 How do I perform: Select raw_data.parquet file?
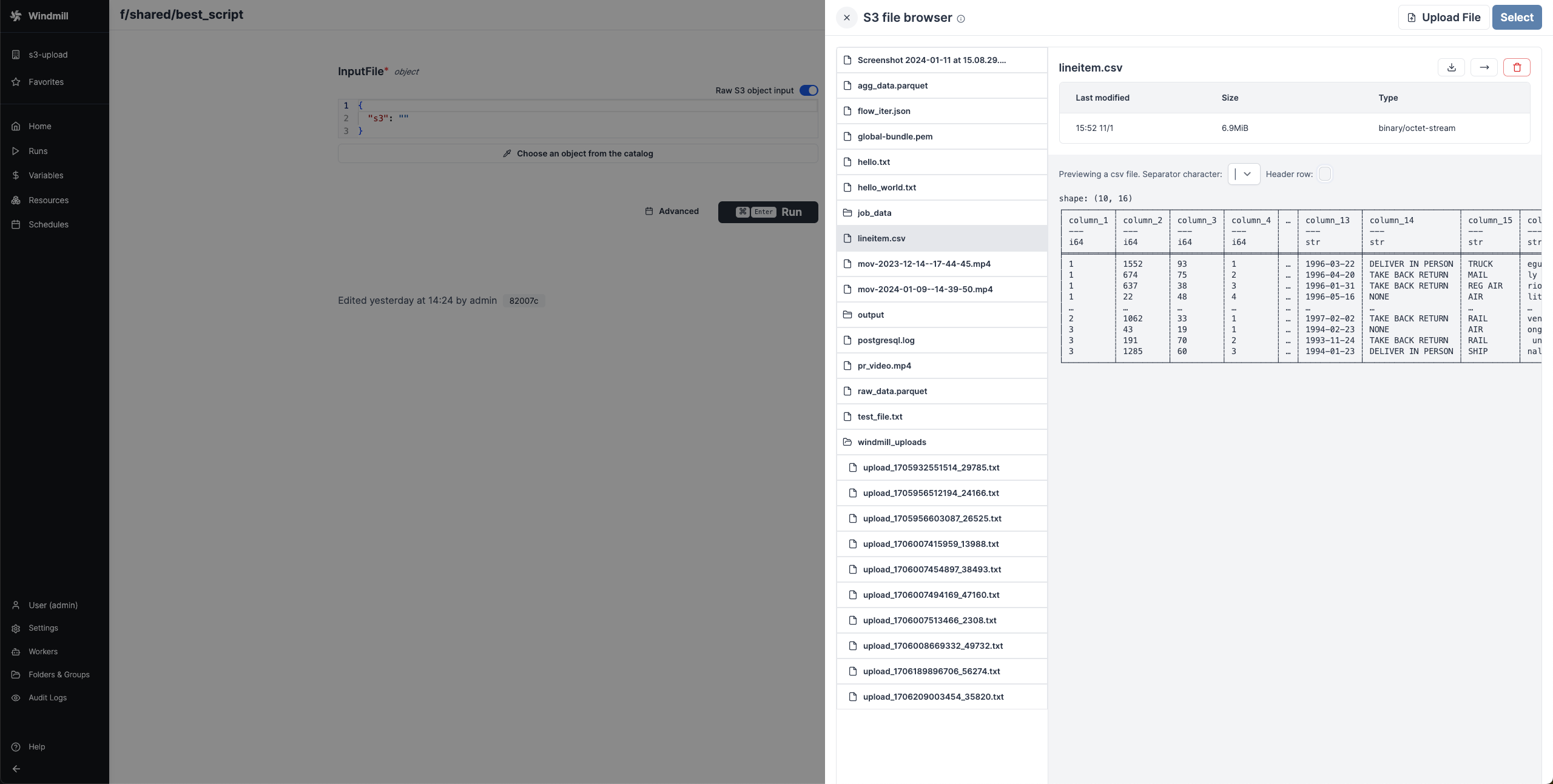[942, 391]
